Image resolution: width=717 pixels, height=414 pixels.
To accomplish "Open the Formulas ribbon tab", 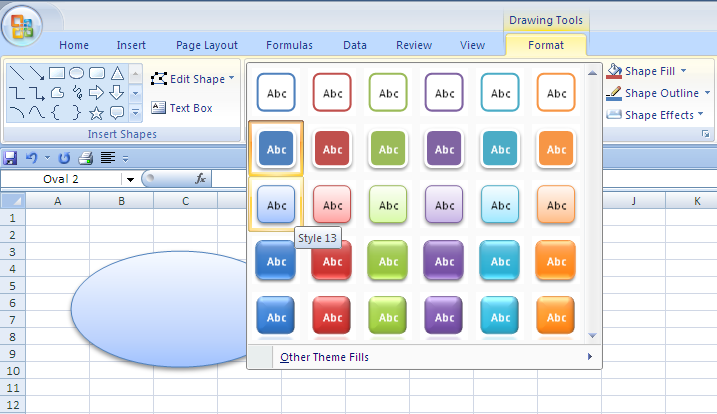I will coord(289,45).
